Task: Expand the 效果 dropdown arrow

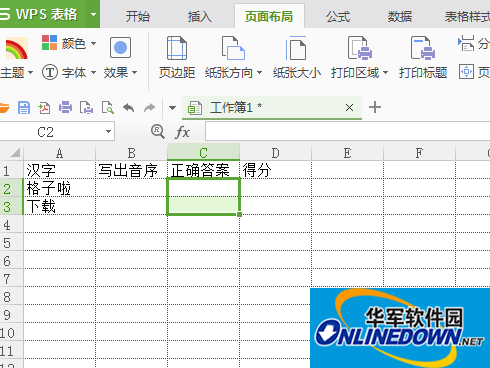Action: [135, 72]
